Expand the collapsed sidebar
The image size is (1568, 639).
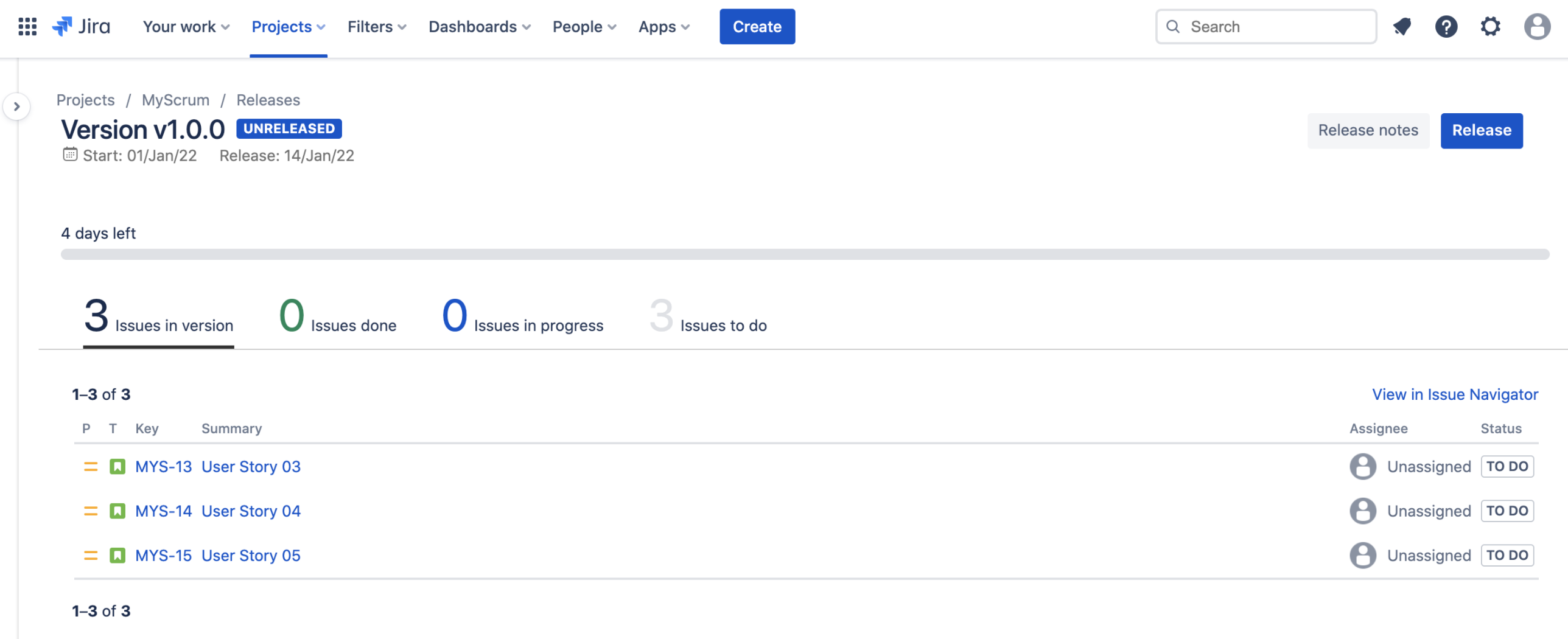point(17,106)
